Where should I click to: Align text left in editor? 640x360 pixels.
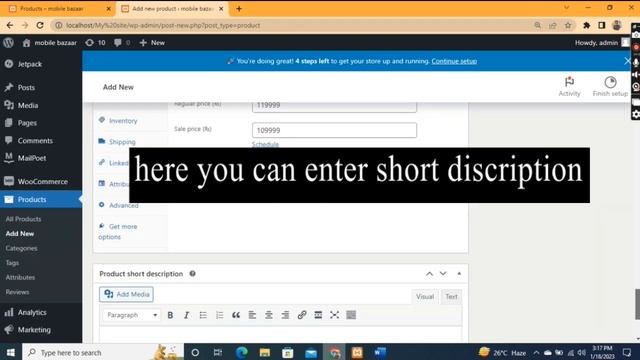tap(252, 315)
